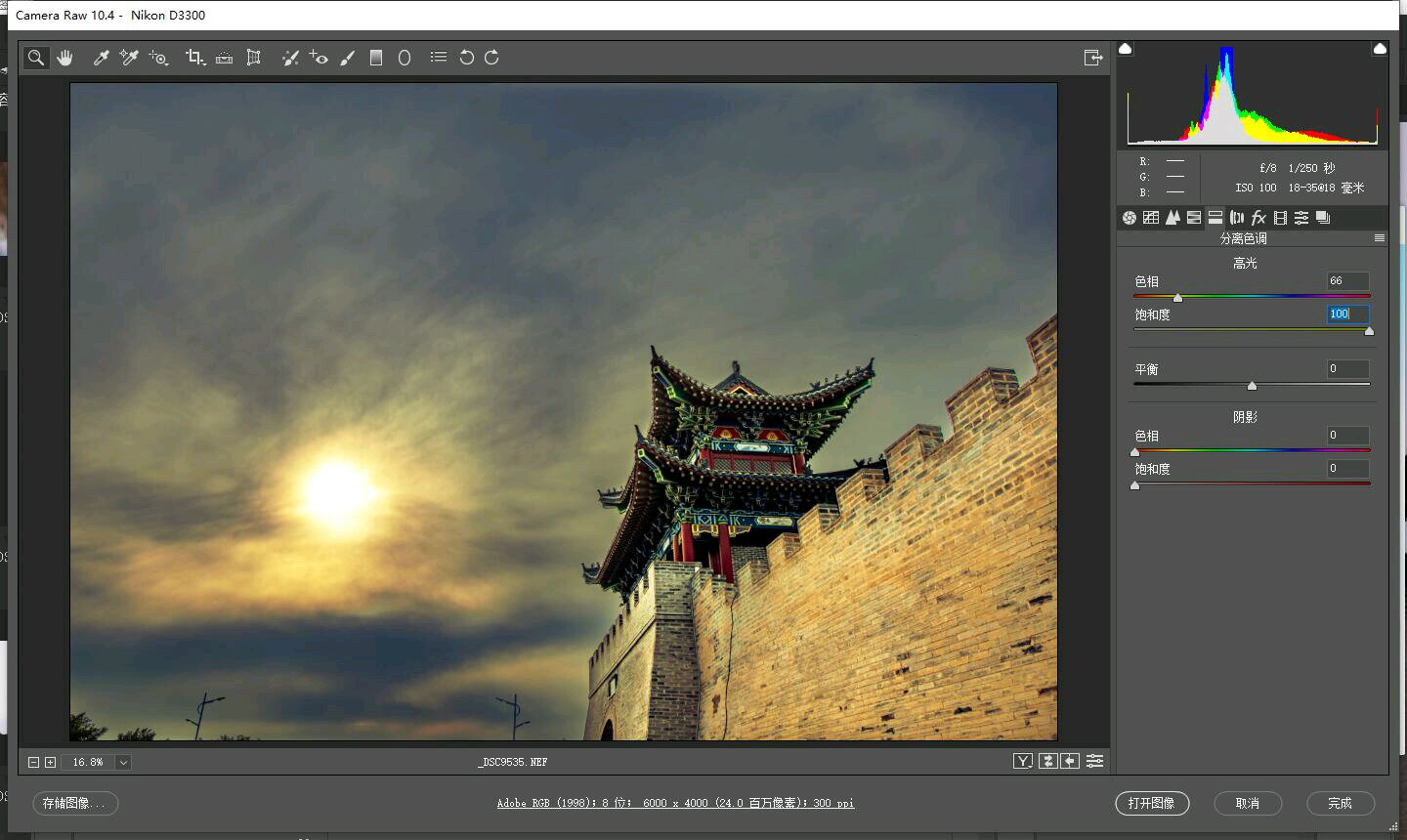Choose the Spot Removal tool
This screenshot has width=1407, height=840.
(290, 58)
